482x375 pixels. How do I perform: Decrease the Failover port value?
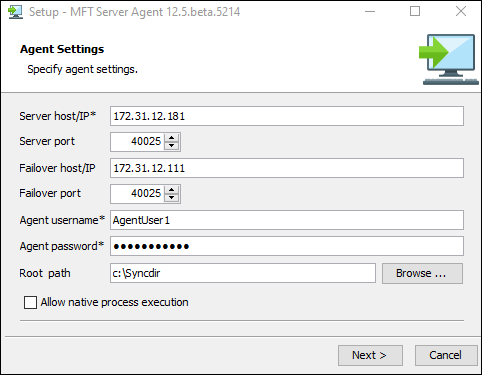171,198
